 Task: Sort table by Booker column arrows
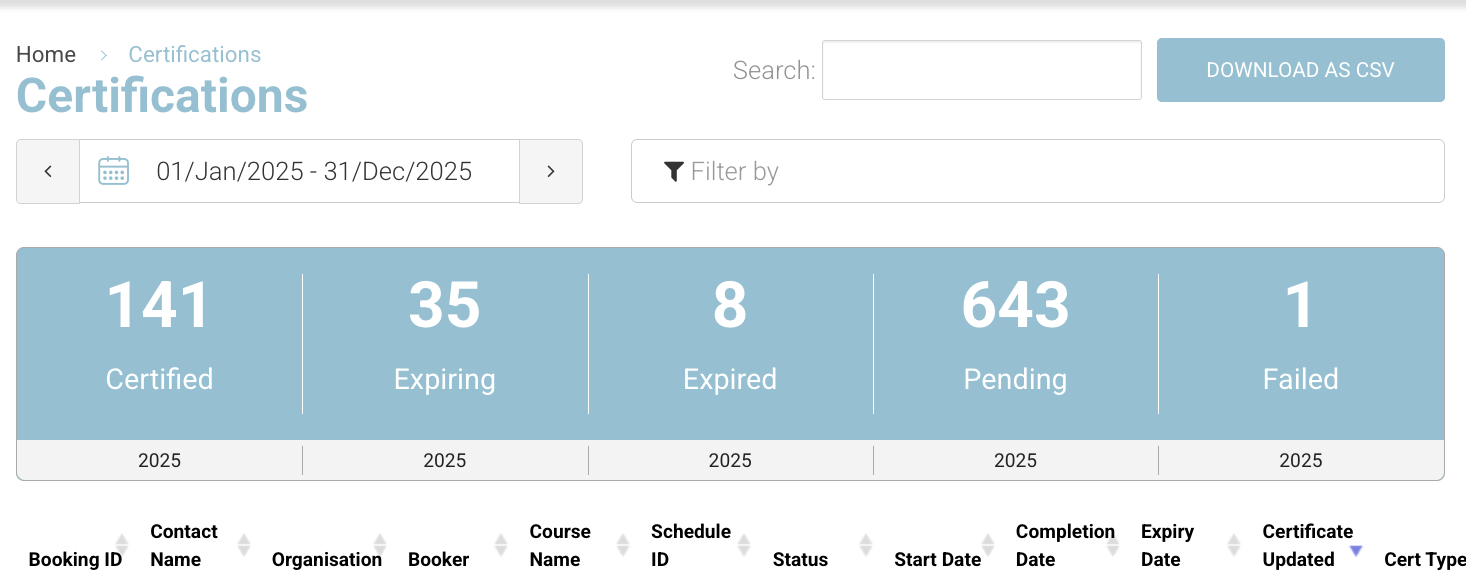tap(501, 545)
